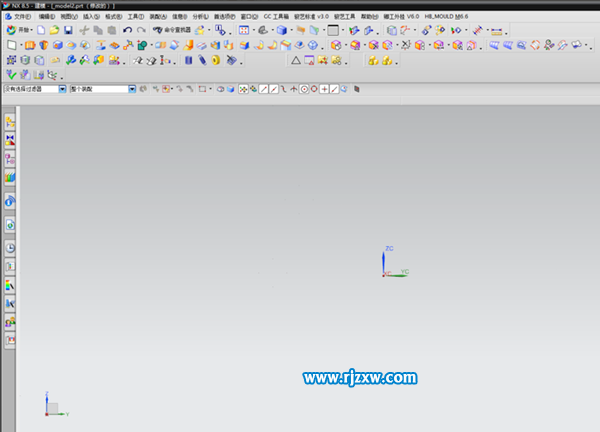This screenshot has width=600, height=432.
Task: Toggle the Mid Point snap option
Action: [274, 89]
